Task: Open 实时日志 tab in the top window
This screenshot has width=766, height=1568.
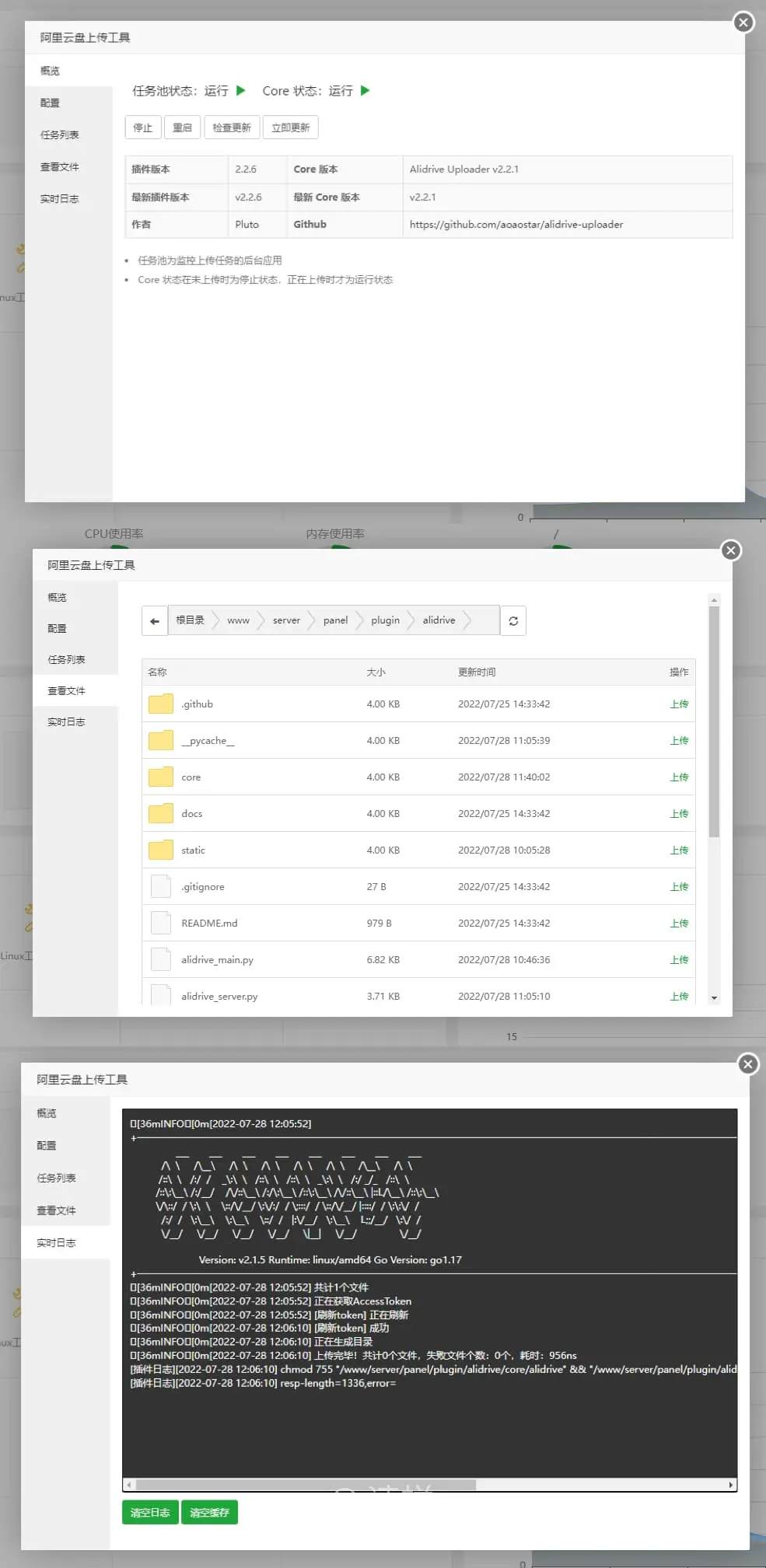Action: tap(68, 199)
